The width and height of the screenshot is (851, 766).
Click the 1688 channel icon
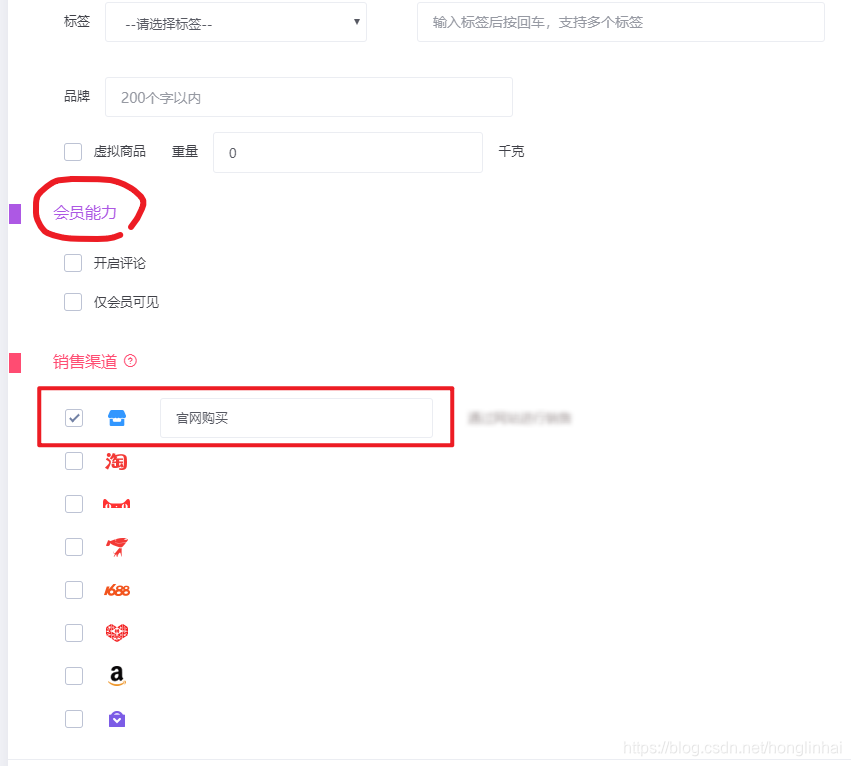[x=117, y=590]
